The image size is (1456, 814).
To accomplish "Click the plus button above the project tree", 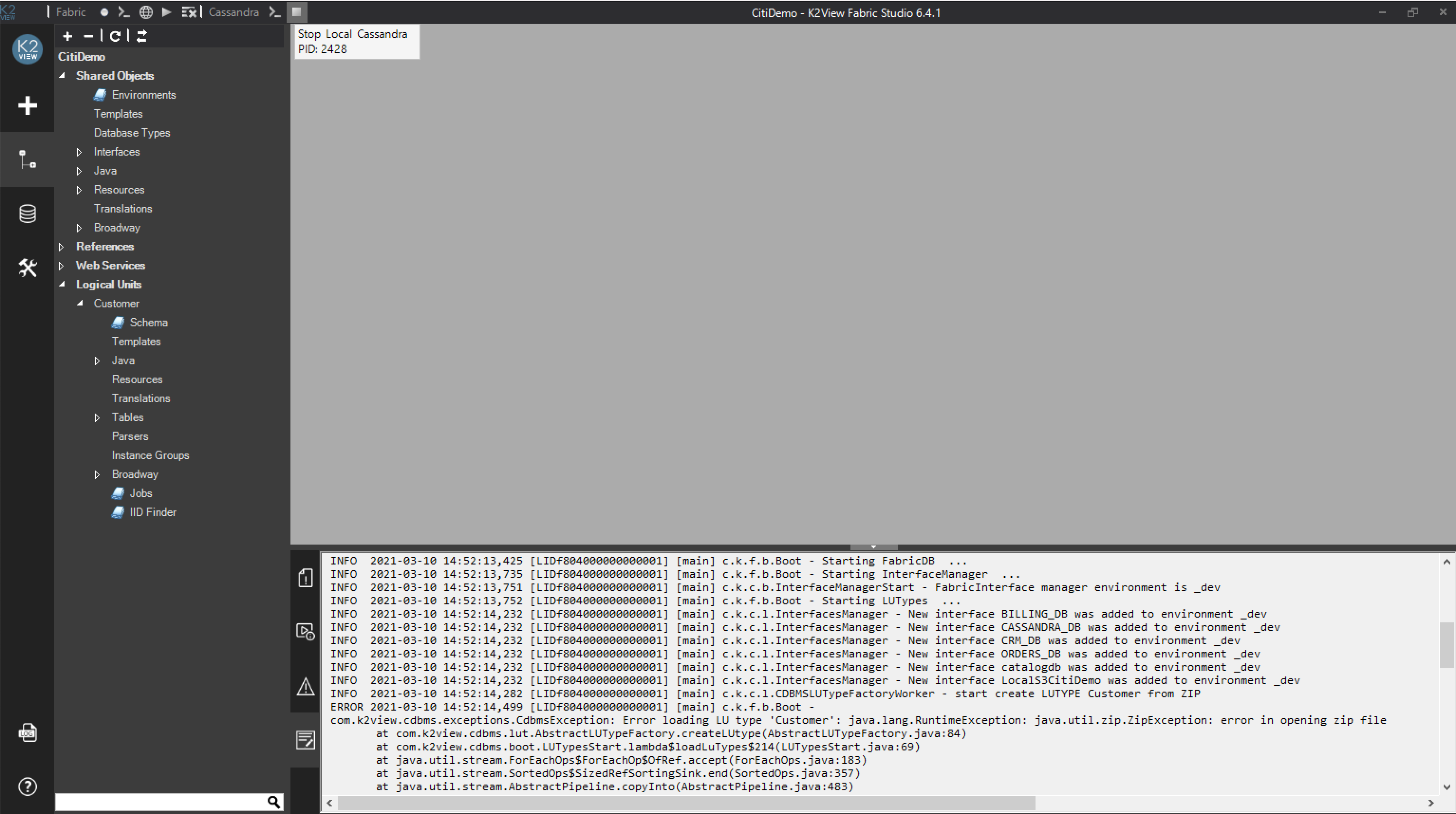I will click(67, 36).
